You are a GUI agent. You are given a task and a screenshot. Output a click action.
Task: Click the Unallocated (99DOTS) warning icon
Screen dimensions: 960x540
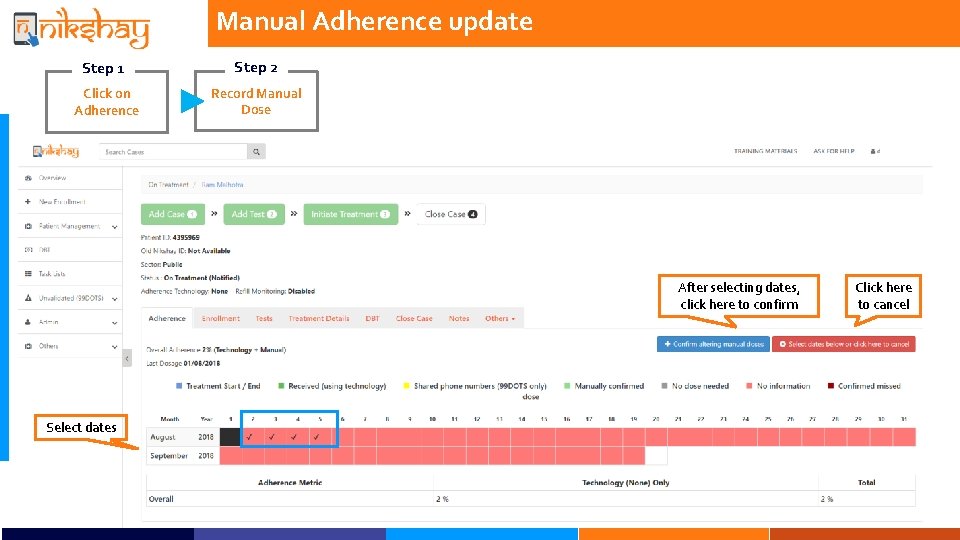pos(28,298)
